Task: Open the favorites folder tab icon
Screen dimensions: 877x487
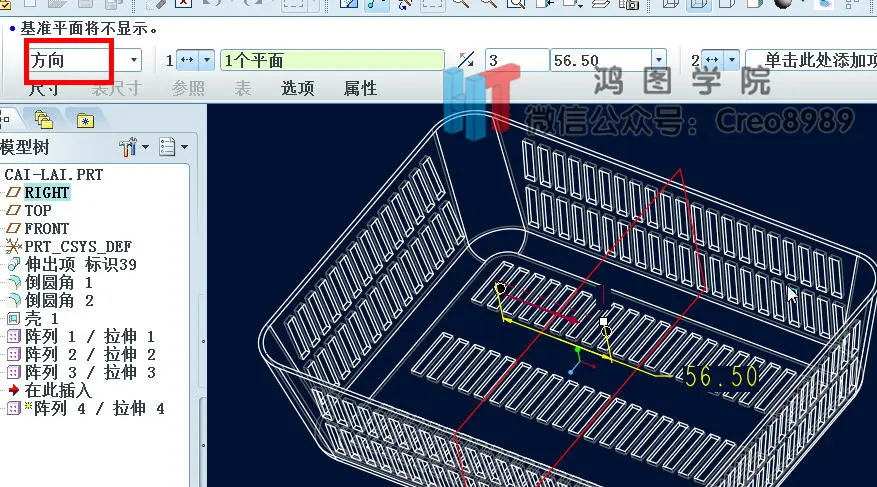Action: (x=85, y=120)
